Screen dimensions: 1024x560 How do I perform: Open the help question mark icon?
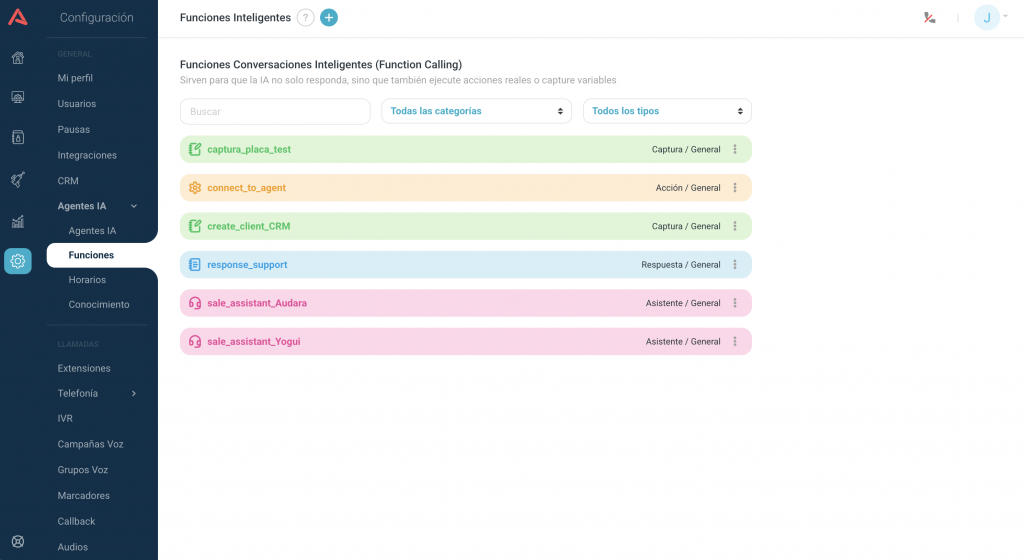305,17
